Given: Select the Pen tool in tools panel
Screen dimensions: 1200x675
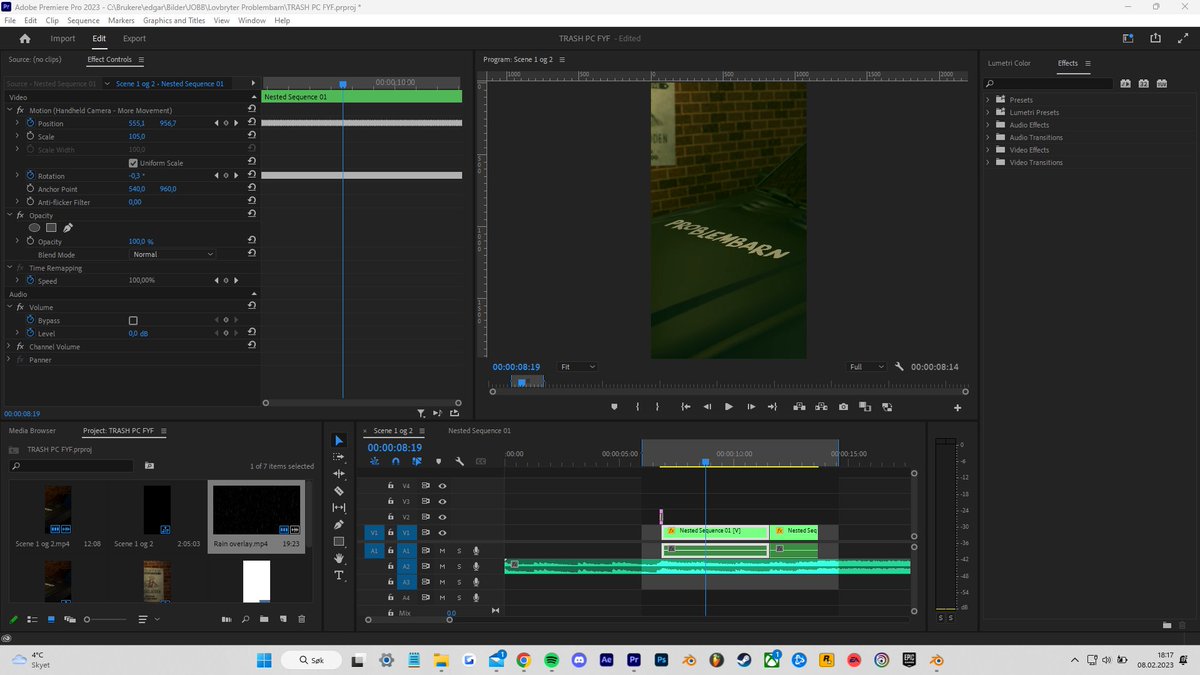Looking at the screenshot, I should click(x=339, y=525).
